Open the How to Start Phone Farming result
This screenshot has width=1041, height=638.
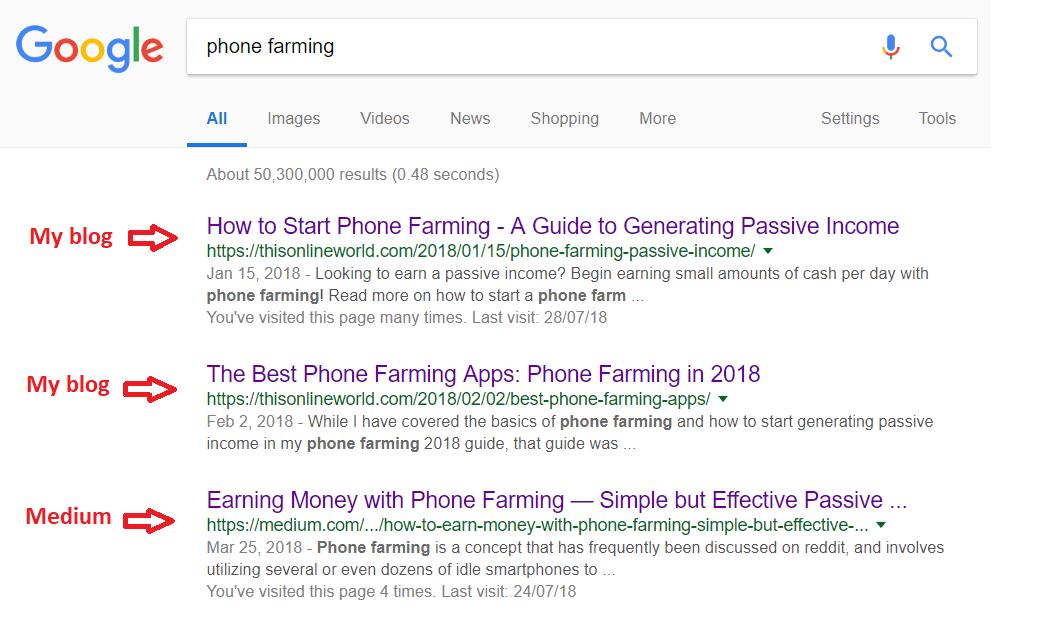click(553, 226)
